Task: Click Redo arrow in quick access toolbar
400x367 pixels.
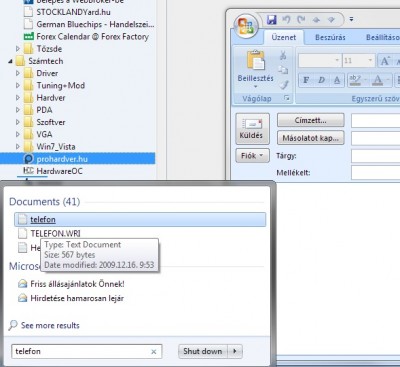Action: (x=301, y=20)
